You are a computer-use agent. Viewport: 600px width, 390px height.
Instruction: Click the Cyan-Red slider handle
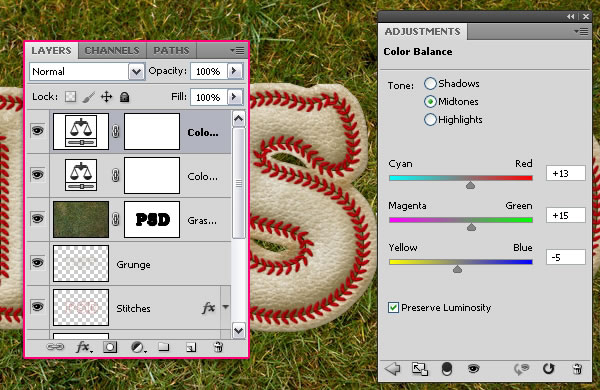pos(470,185)
